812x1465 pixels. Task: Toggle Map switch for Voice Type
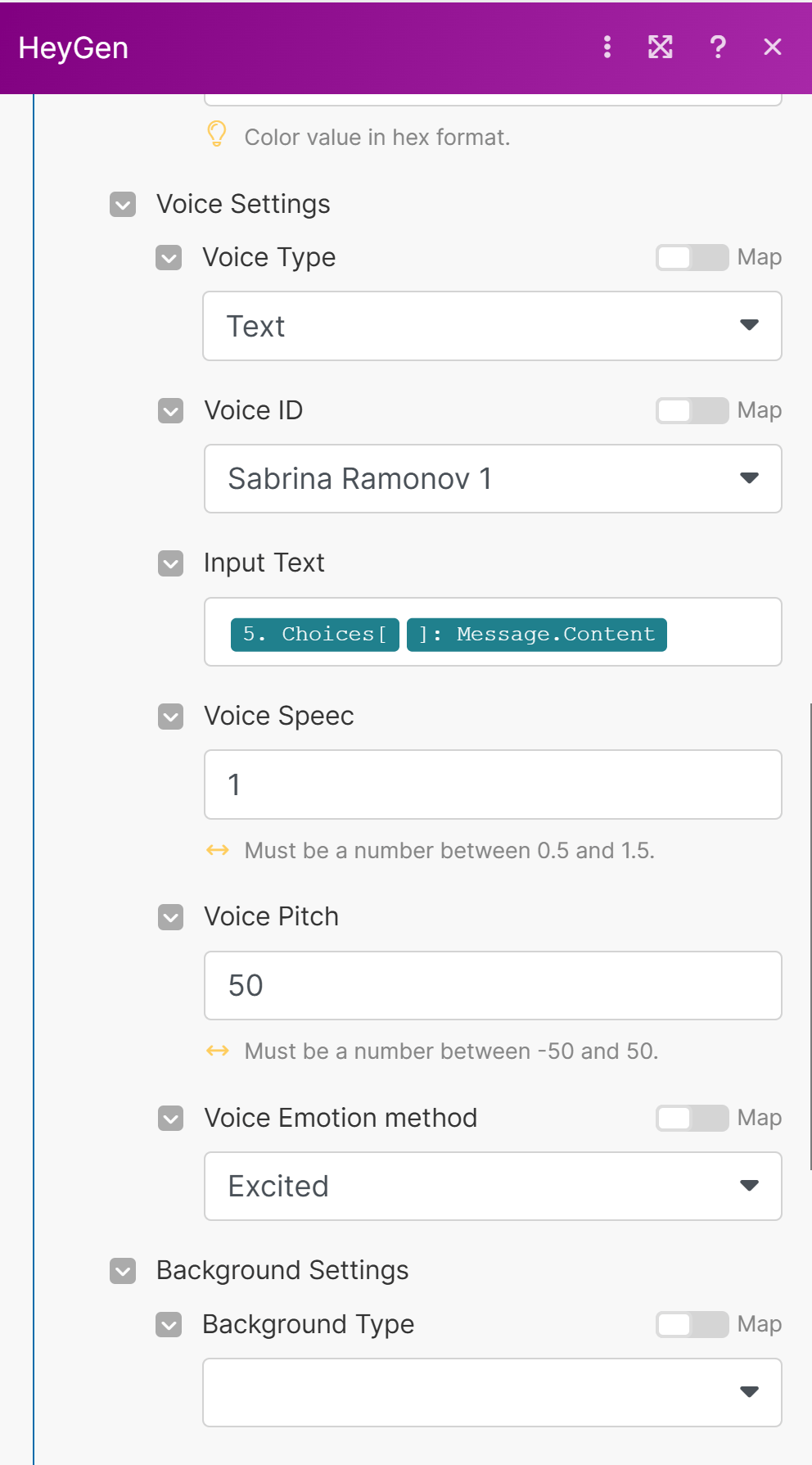(x=692, y=258)
